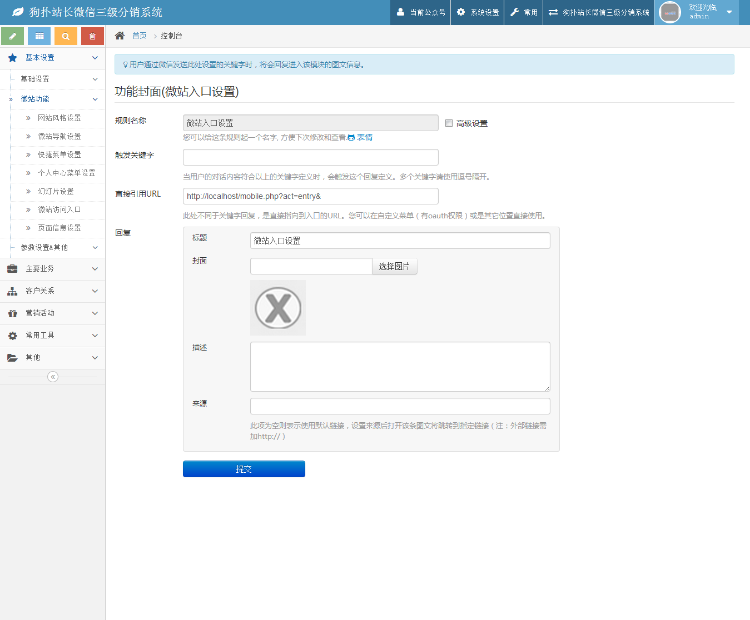
Task: Expand the 主要业务 menu chevron
Action: (95, 269)
